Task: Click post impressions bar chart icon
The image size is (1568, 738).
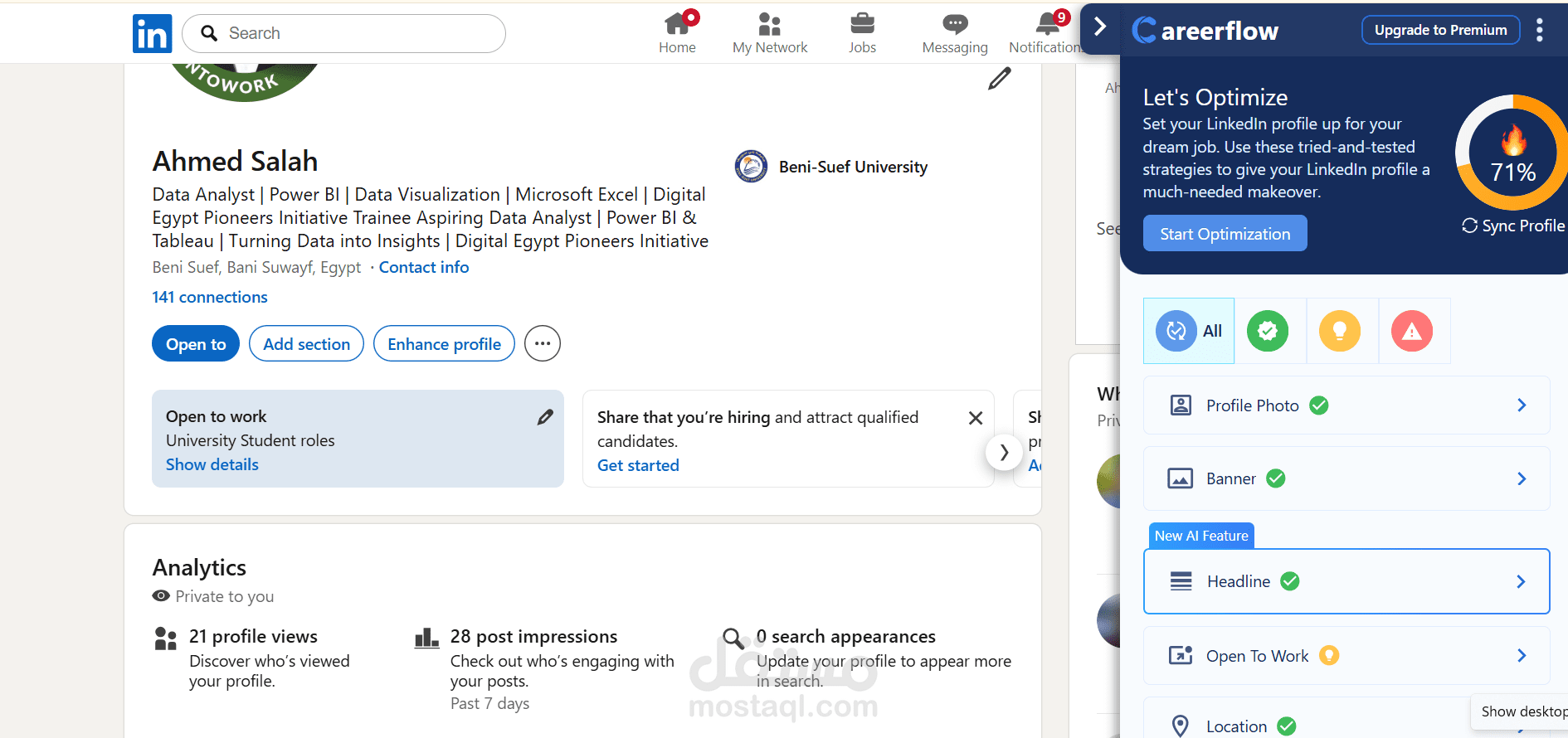Action: click(x=426, y=638)
